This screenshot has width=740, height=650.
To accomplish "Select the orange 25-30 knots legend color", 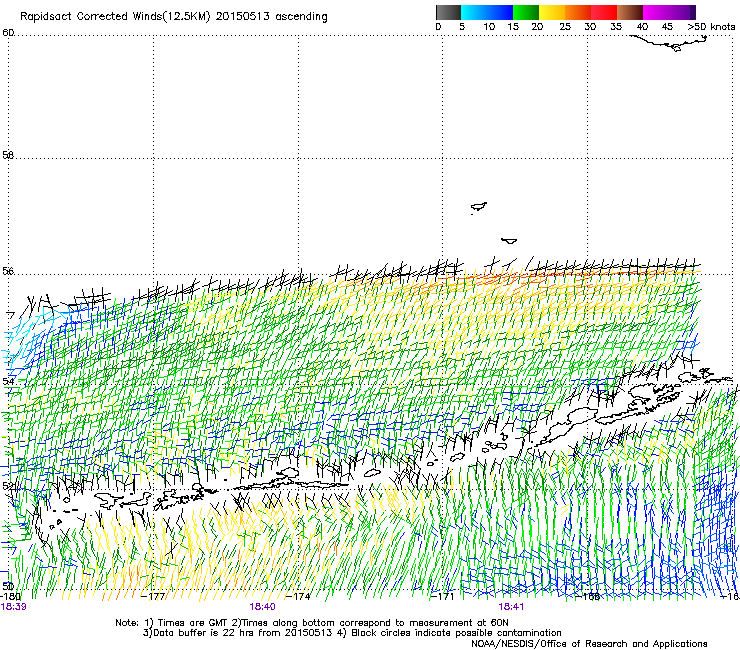I will [578, 12].
